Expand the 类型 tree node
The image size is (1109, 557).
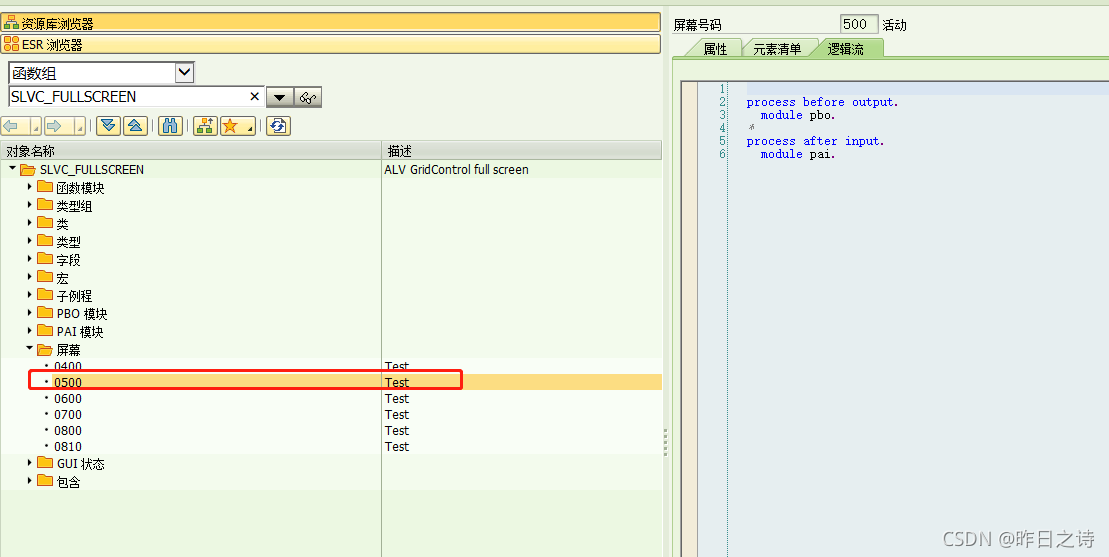(x=30, y=240)
